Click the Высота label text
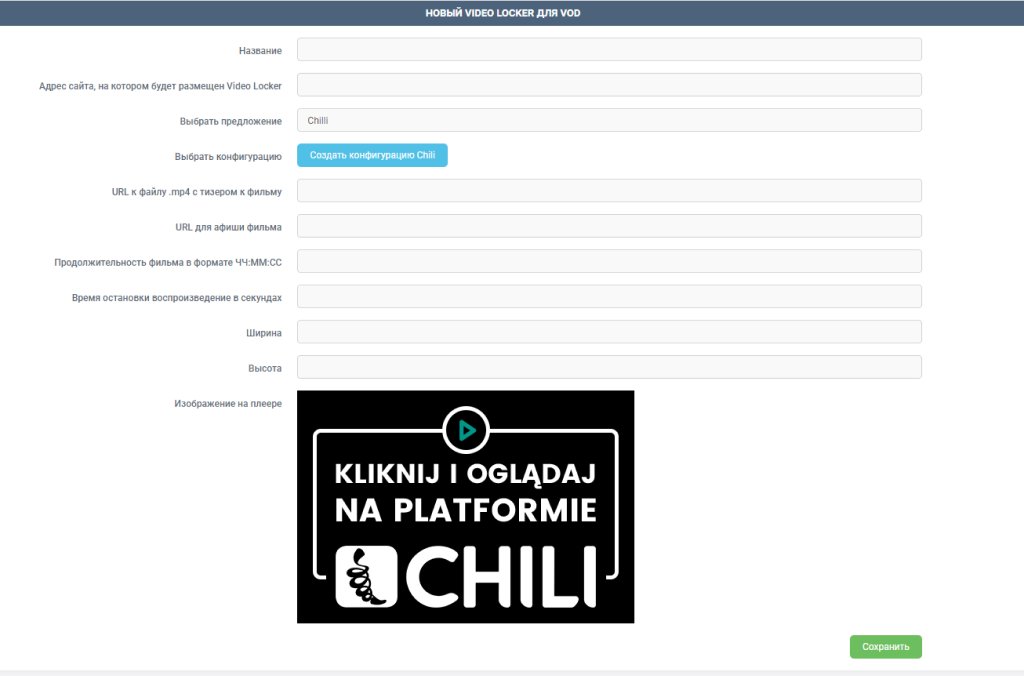The height and width of the screenshot is (676, 1024). tap(264, 368)
